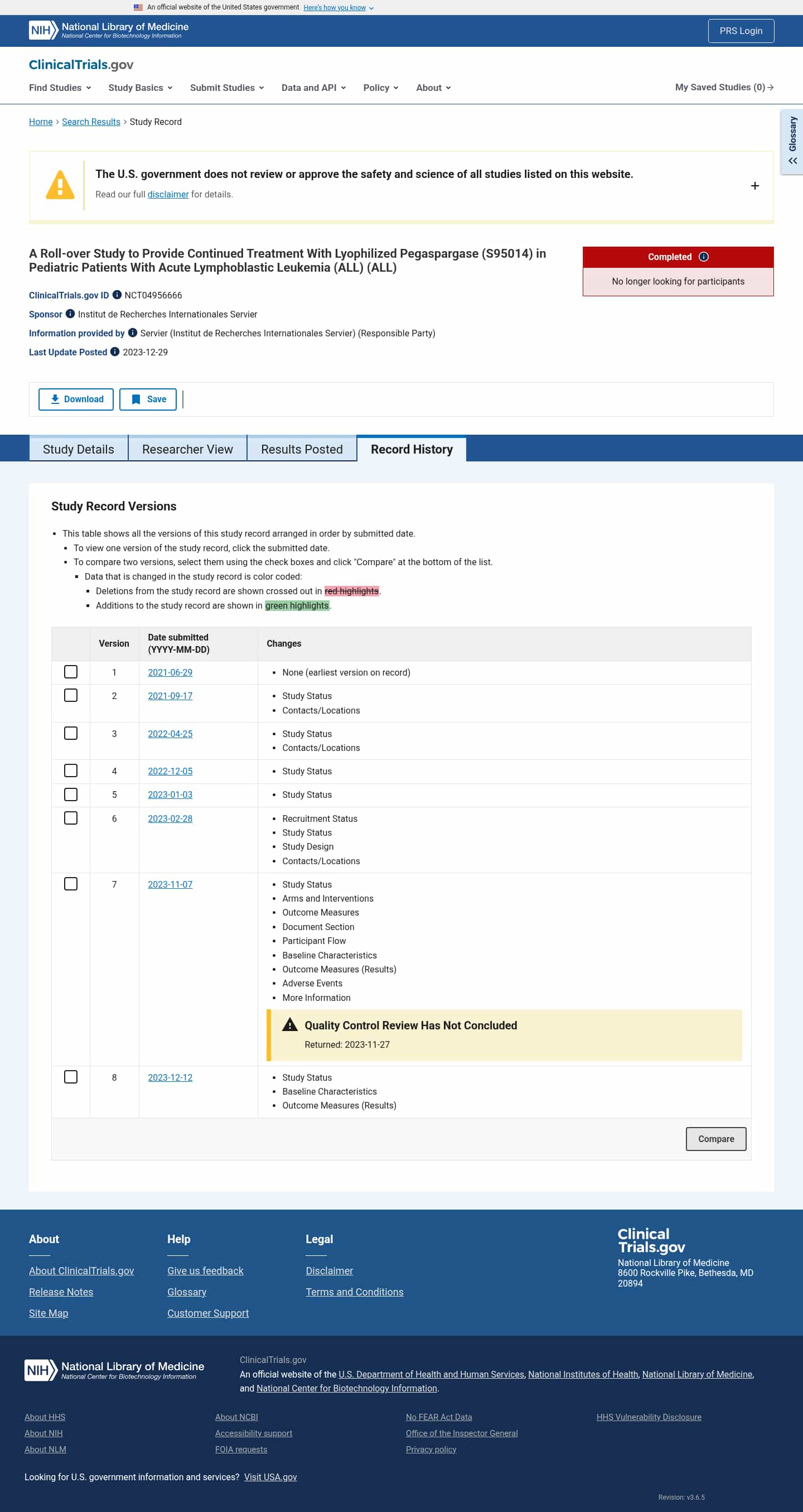Viewport: 803px width, 1512px height.
Task: Switch to the Study Details tab
Action: 79,449
